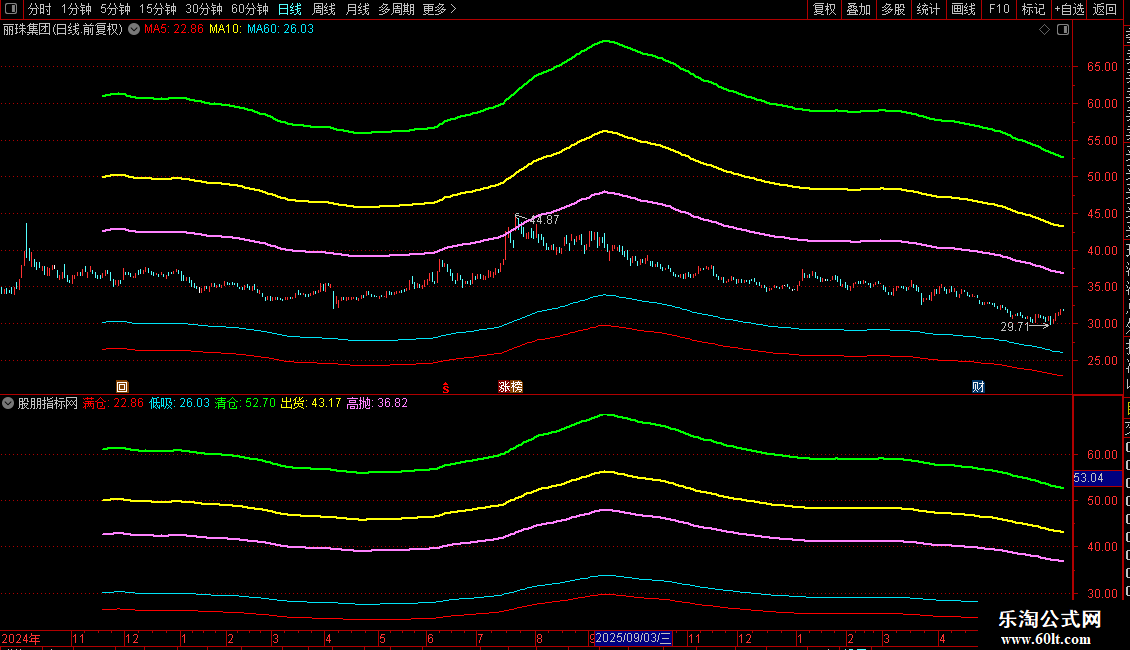Click the 满仓: 22.86 value label

click(113, 404)
